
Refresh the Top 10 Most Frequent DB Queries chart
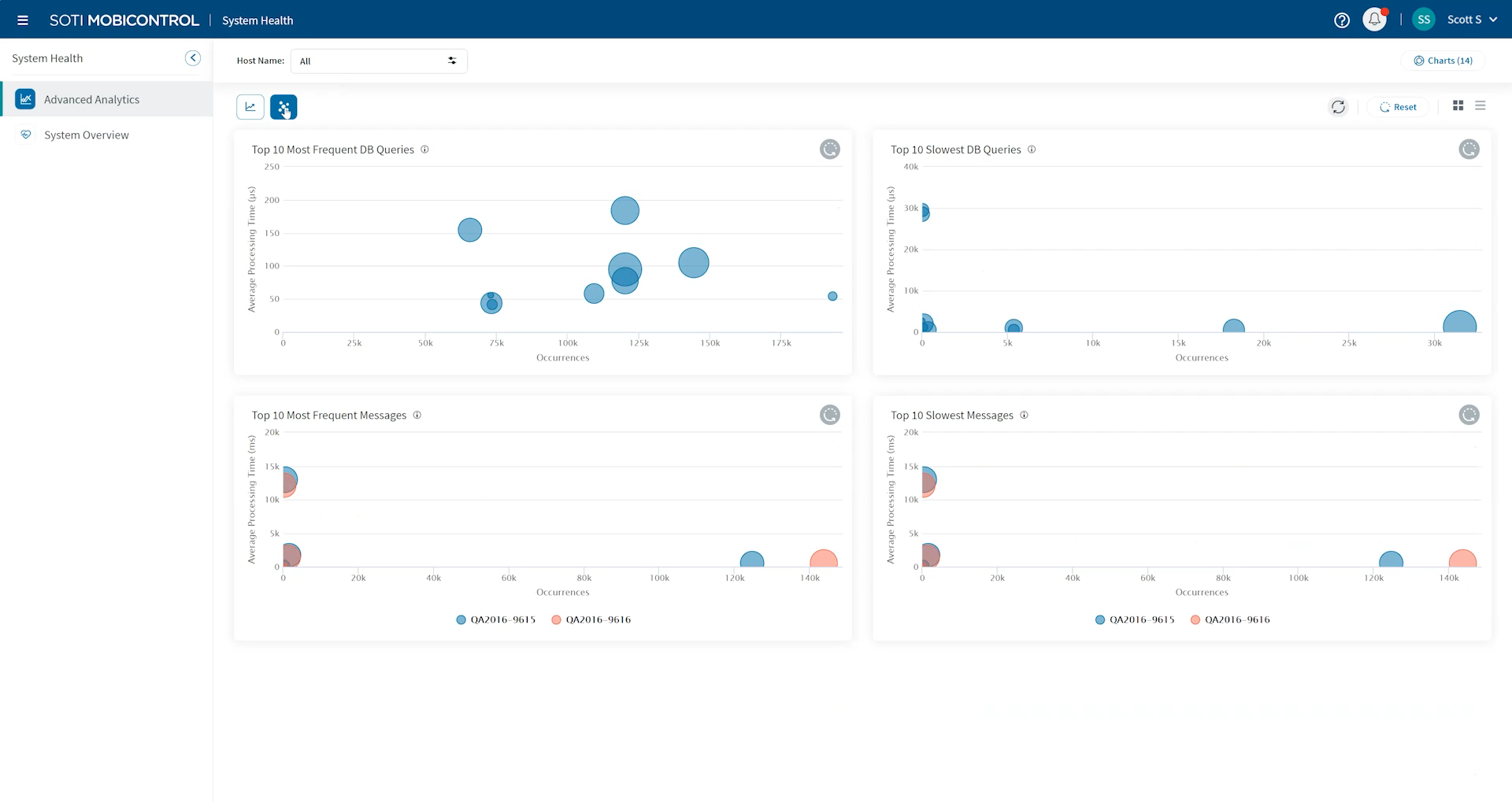(830, 150)
